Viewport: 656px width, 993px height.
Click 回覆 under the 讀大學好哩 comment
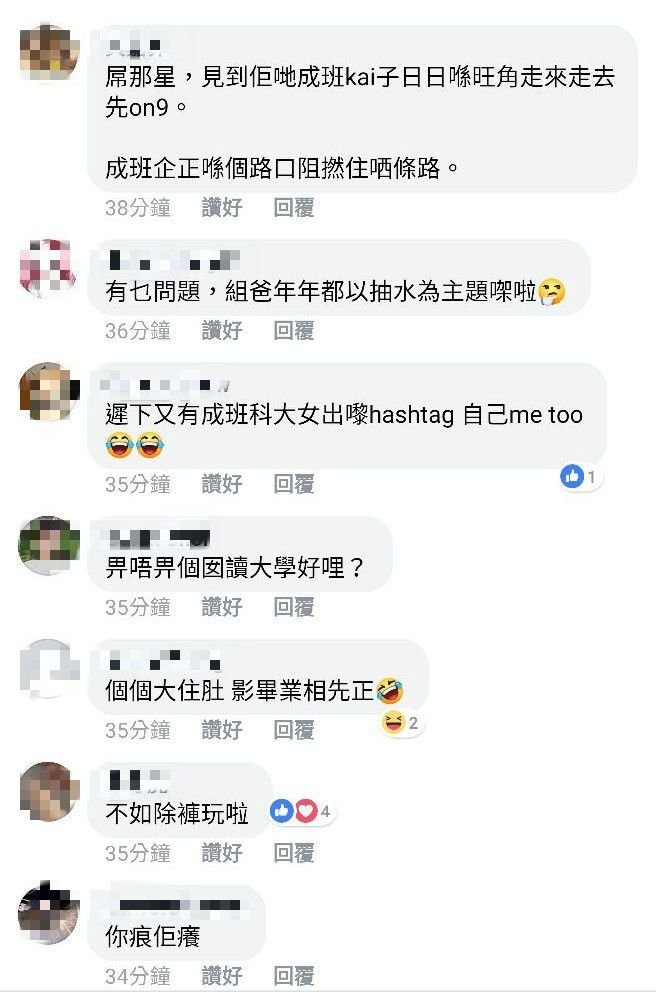pyautogui.click(x=293, y=607)
